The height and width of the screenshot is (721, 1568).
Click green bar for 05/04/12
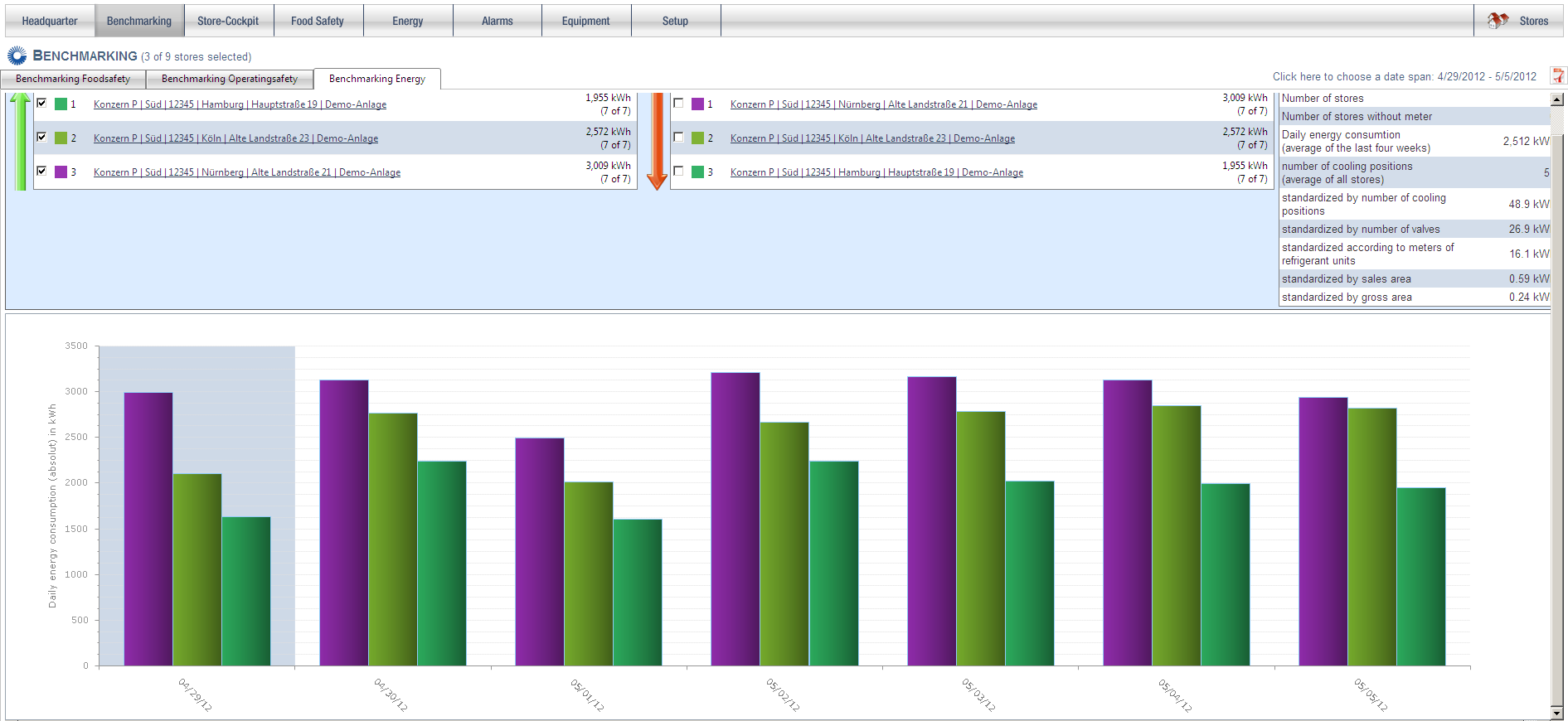click(1226, 574)
